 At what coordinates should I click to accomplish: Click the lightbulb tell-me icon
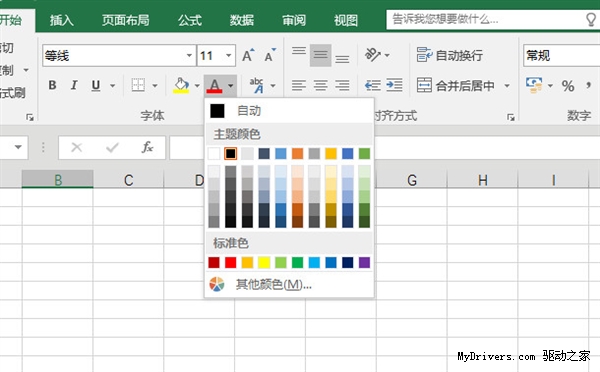591,20
